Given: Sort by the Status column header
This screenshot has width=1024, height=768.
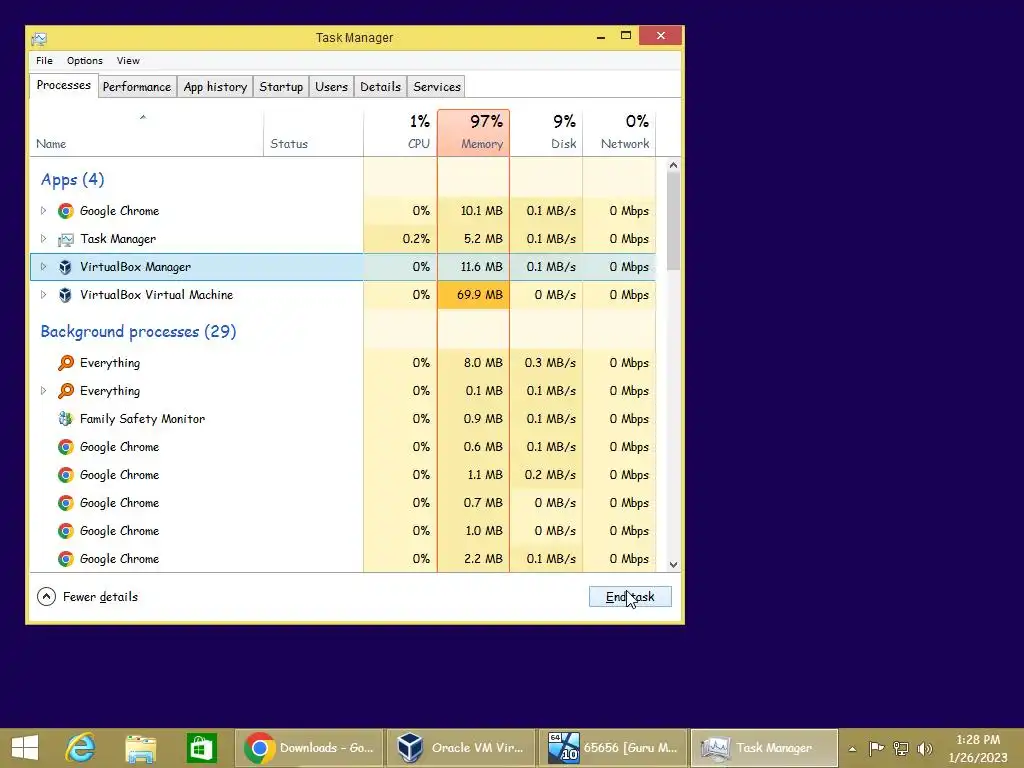Looking at the screenshot, I should (x=313, y=133).
